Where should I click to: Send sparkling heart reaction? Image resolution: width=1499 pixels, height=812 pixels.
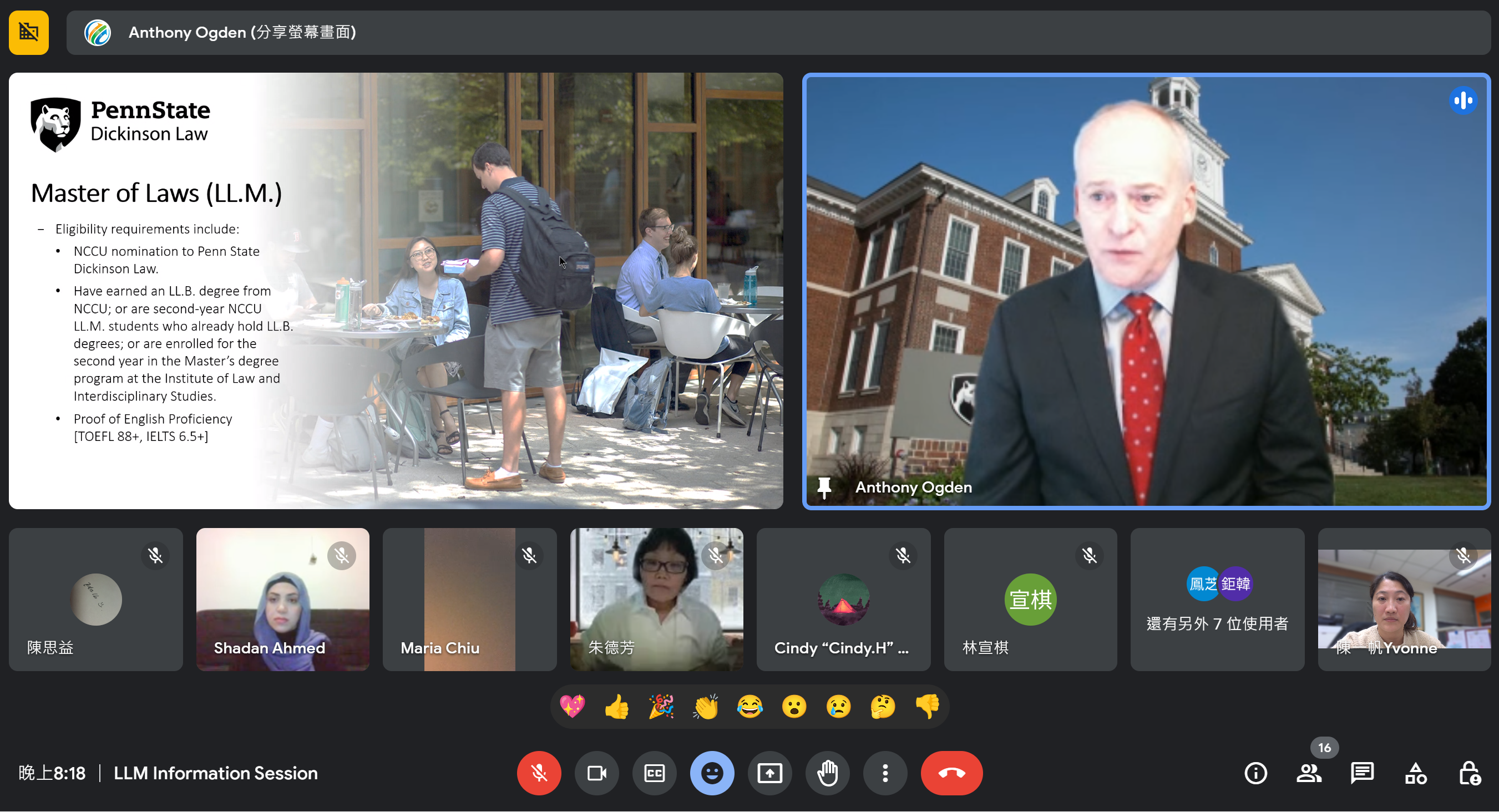coord(572,707)
